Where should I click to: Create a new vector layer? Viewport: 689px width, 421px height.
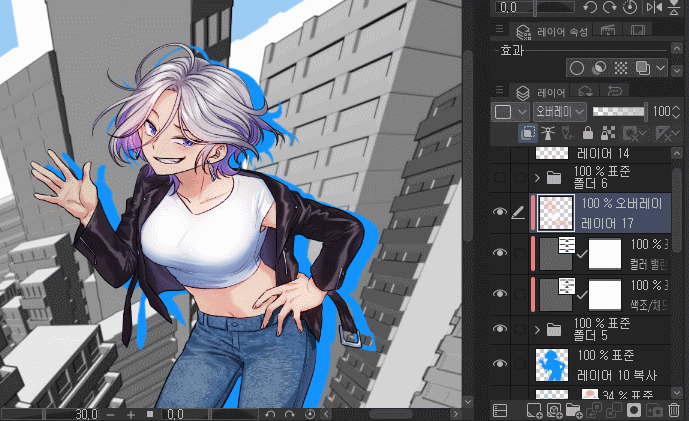pyautogui.click(x=554, y=410)
